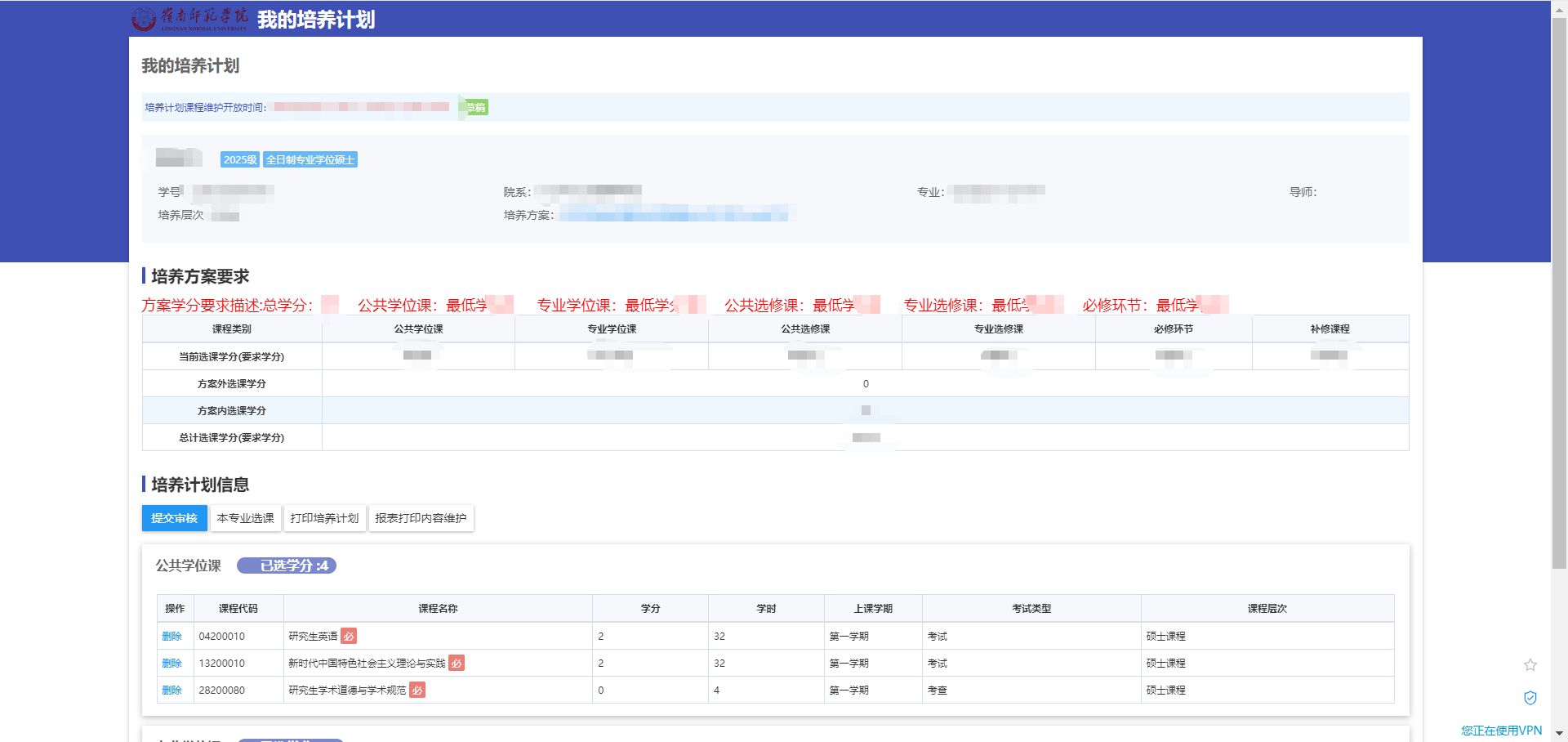Viewport: 1568px width, 742px height.
Task: Click the 必 badge beside 新时代中国特色社会主义理论与实践
Action: (x=457, y=664)
